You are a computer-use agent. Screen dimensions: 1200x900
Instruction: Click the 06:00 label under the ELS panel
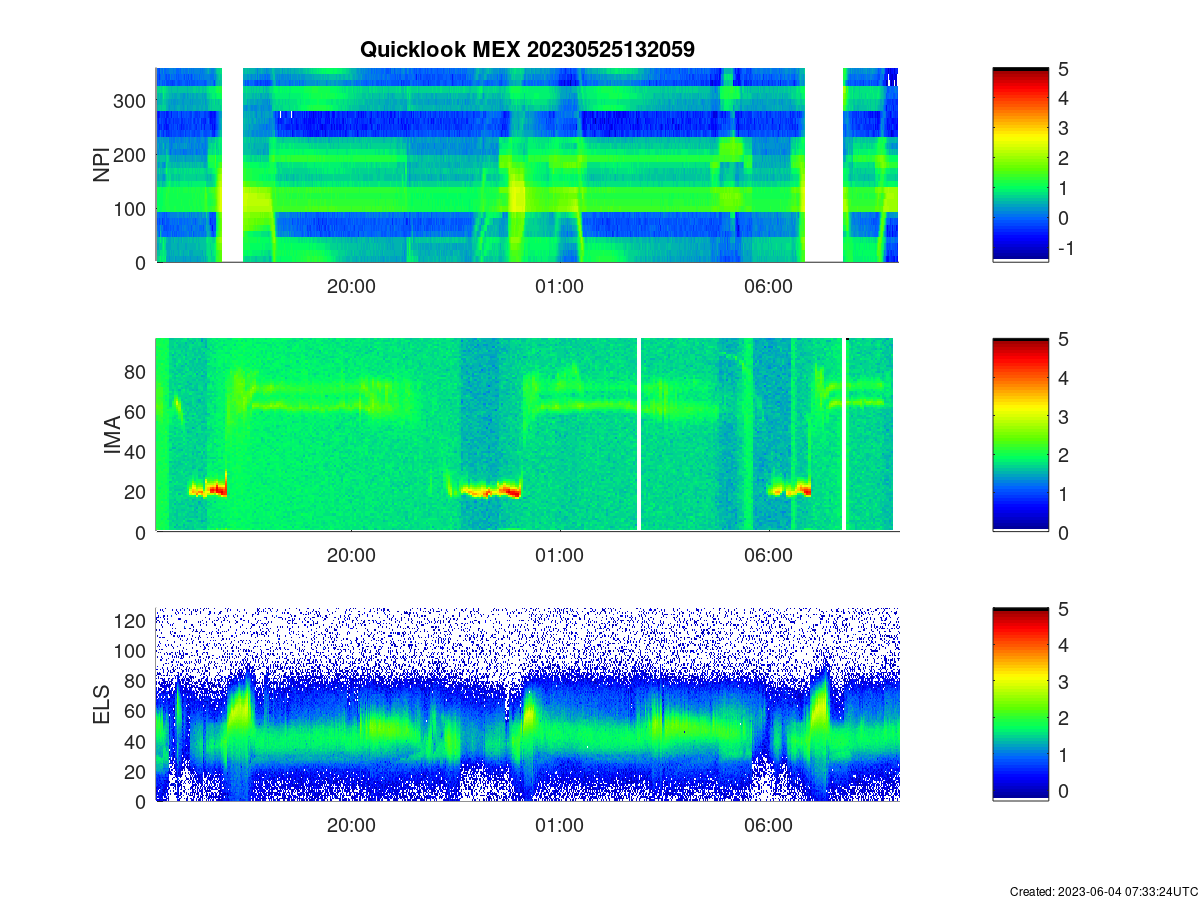pos(768,825)
